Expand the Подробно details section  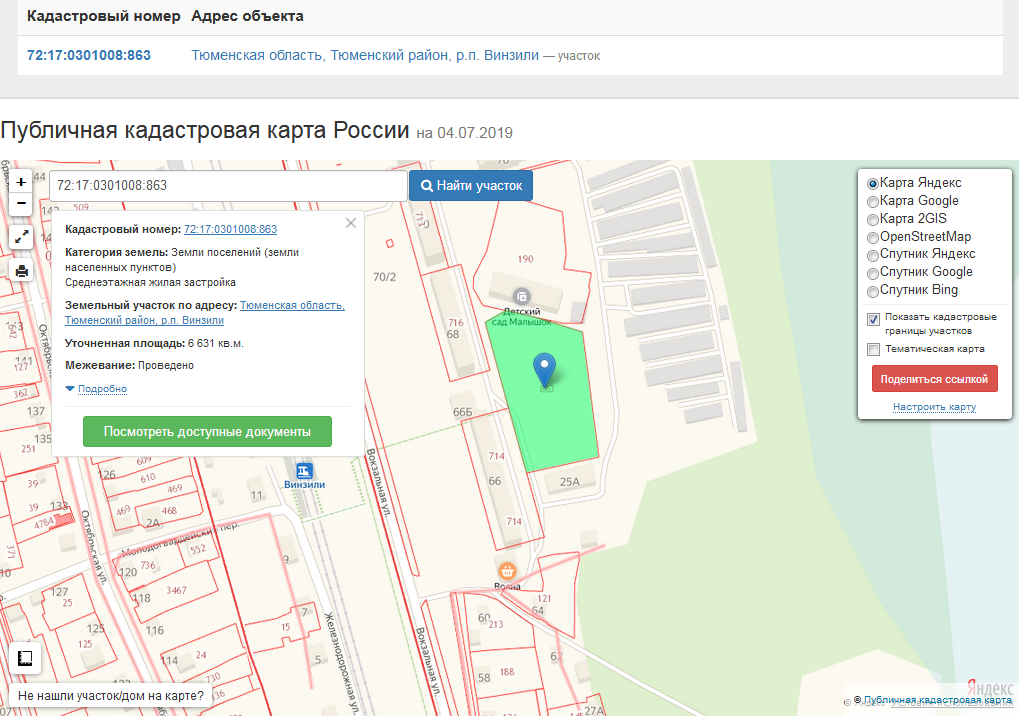pos(102,389)
